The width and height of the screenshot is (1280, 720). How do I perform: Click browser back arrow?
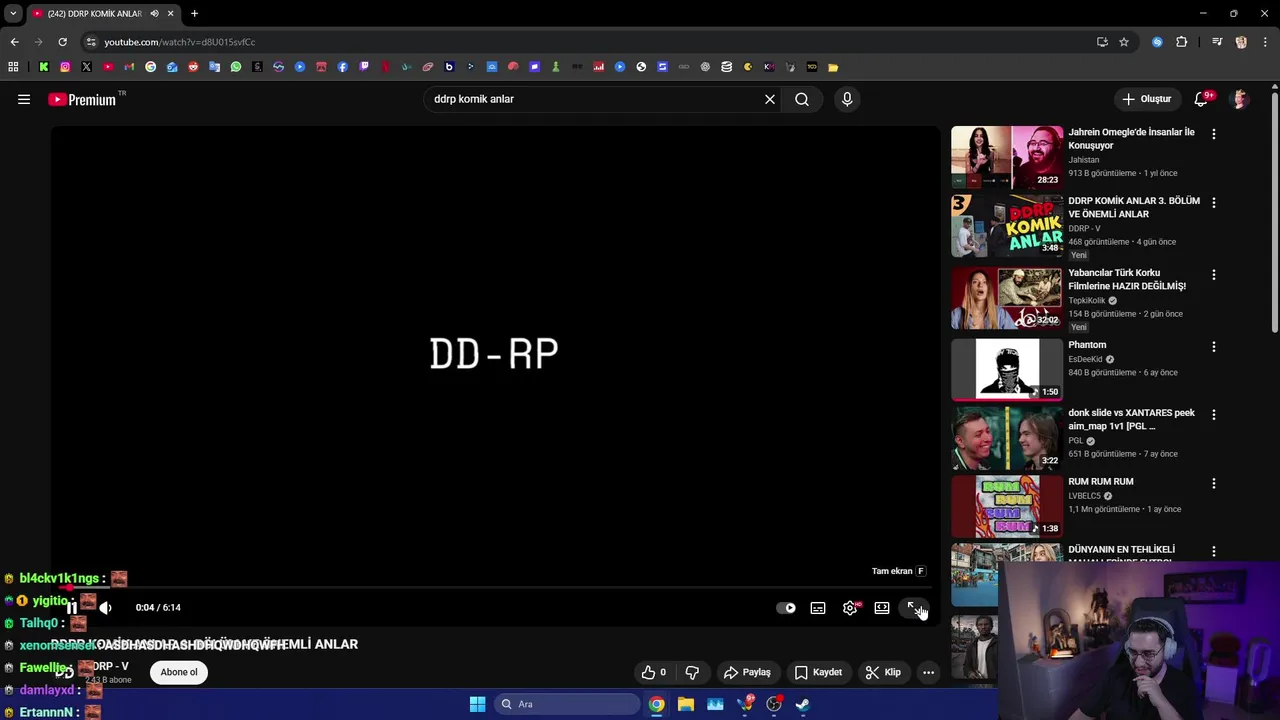(14, 42)
